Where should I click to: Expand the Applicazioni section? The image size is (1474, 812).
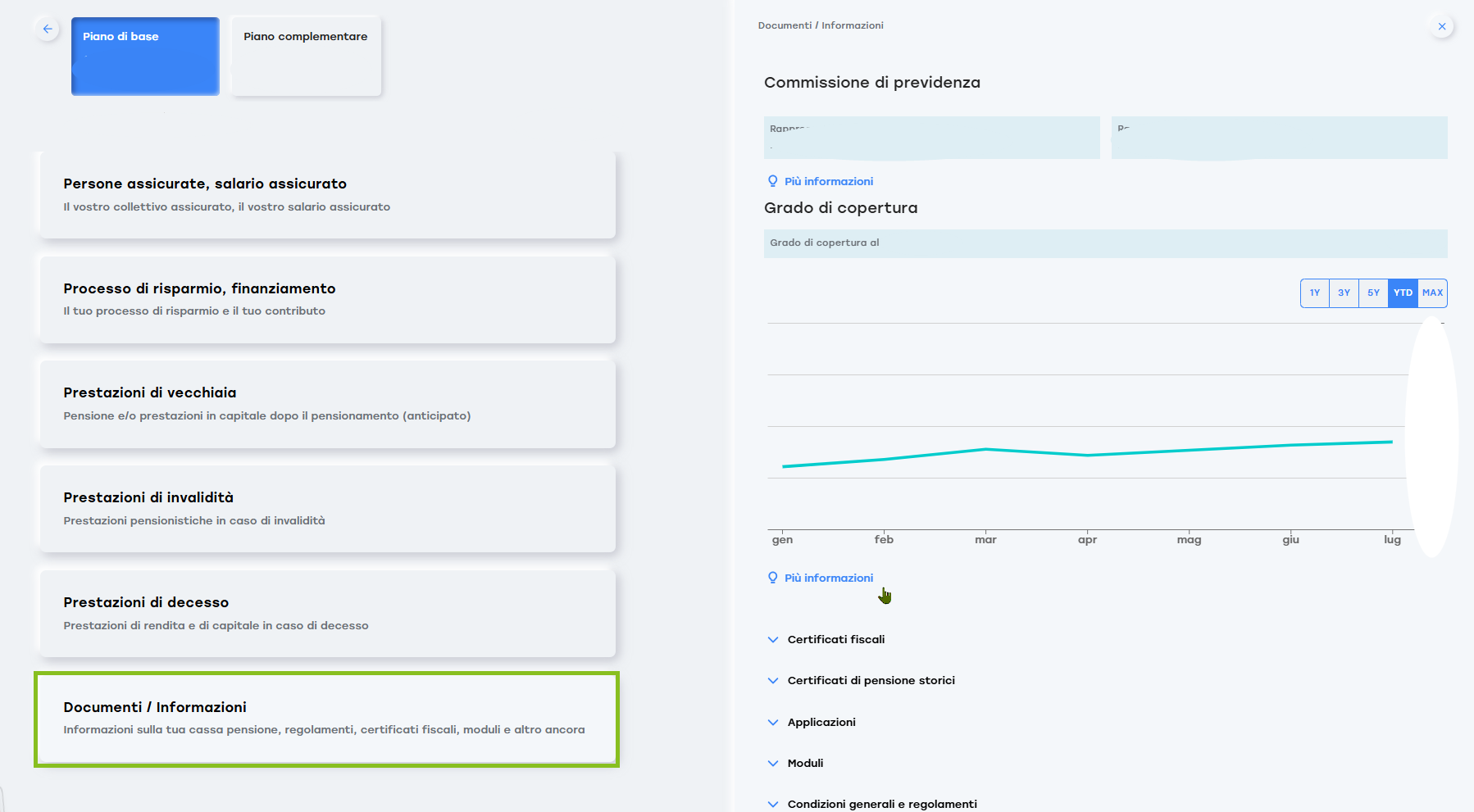[821, 722]
